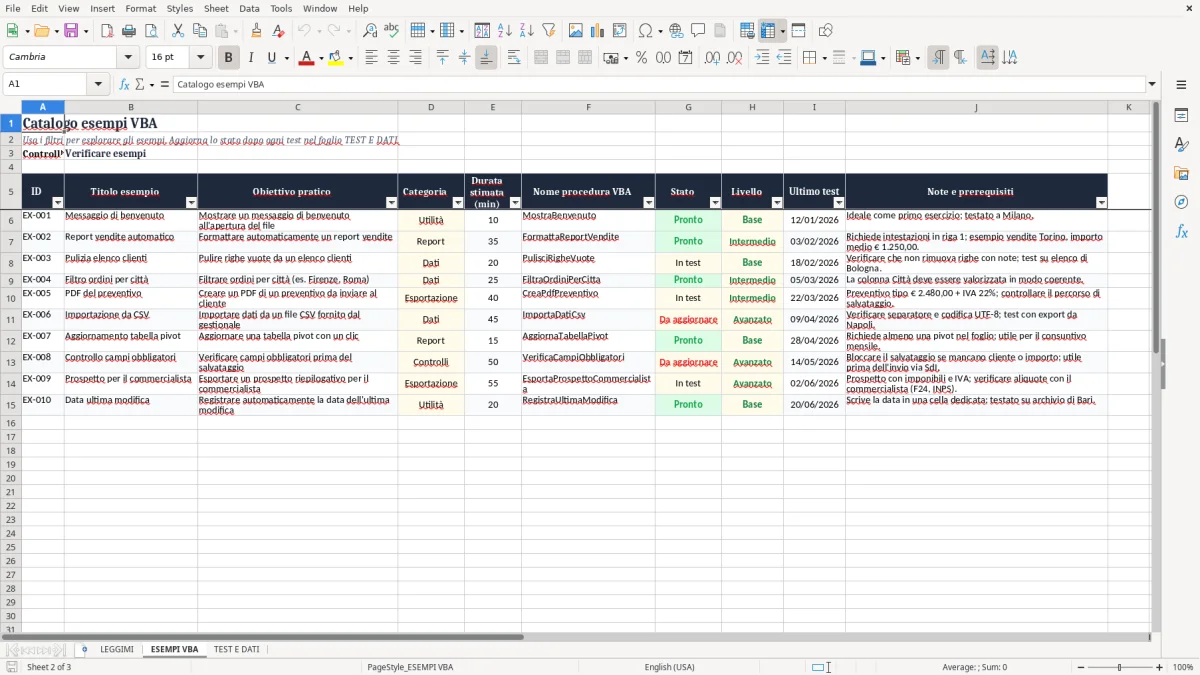Toggle Align Left for the cell
Viewport: 1200px width, 675px height.
click(x=371, y=58)
